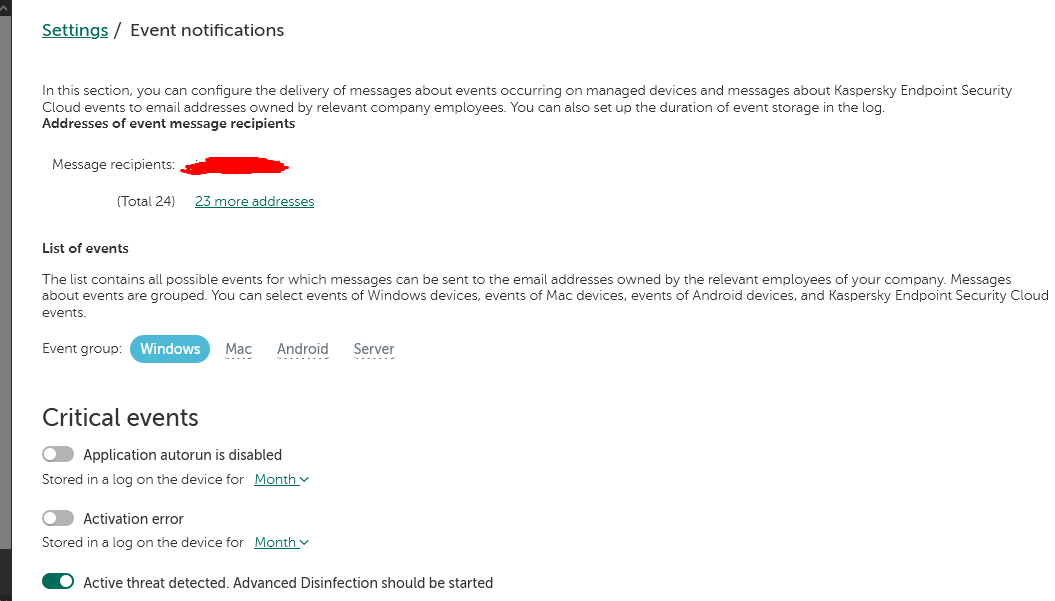Switch to the Android event group
This screenshot has width=1055, height=601.
pyautogui.click(x=303, y=349)
